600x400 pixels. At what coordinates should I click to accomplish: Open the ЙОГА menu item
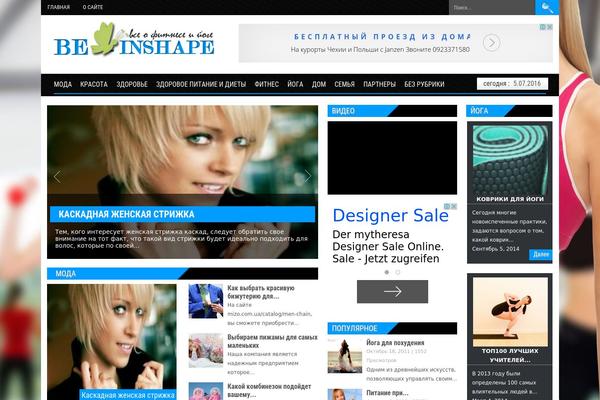point(295,84)
